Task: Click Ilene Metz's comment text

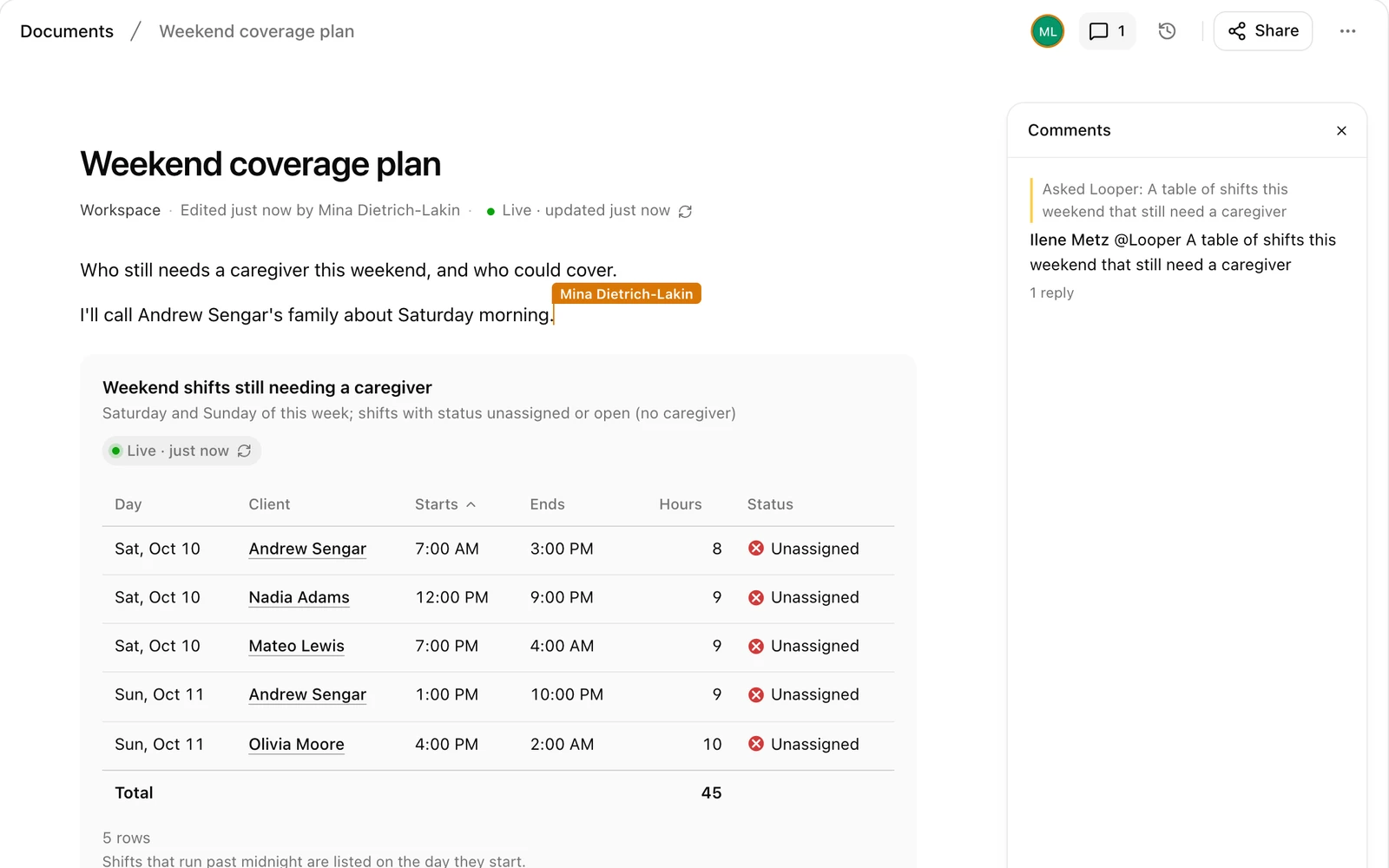Action: tap(1182, 253)
